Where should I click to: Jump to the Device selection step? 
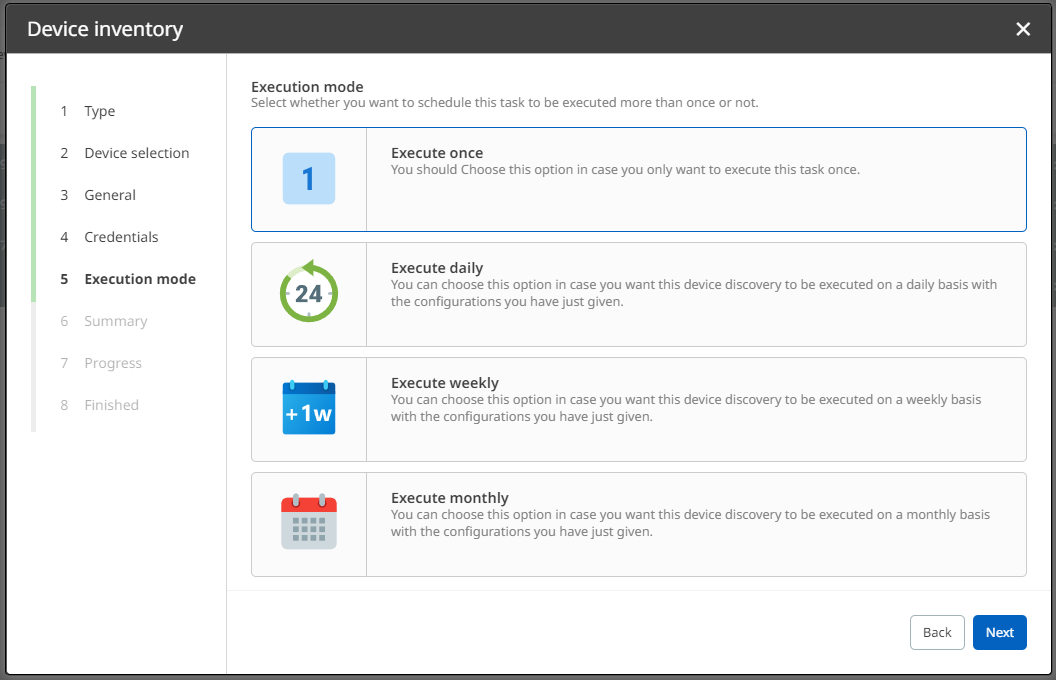point(136,153)
